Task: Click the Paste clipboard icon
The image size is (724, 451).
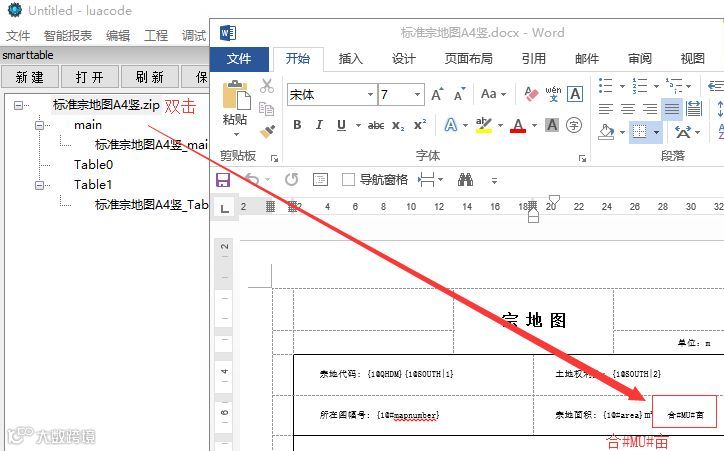Action: pos(236,96)
